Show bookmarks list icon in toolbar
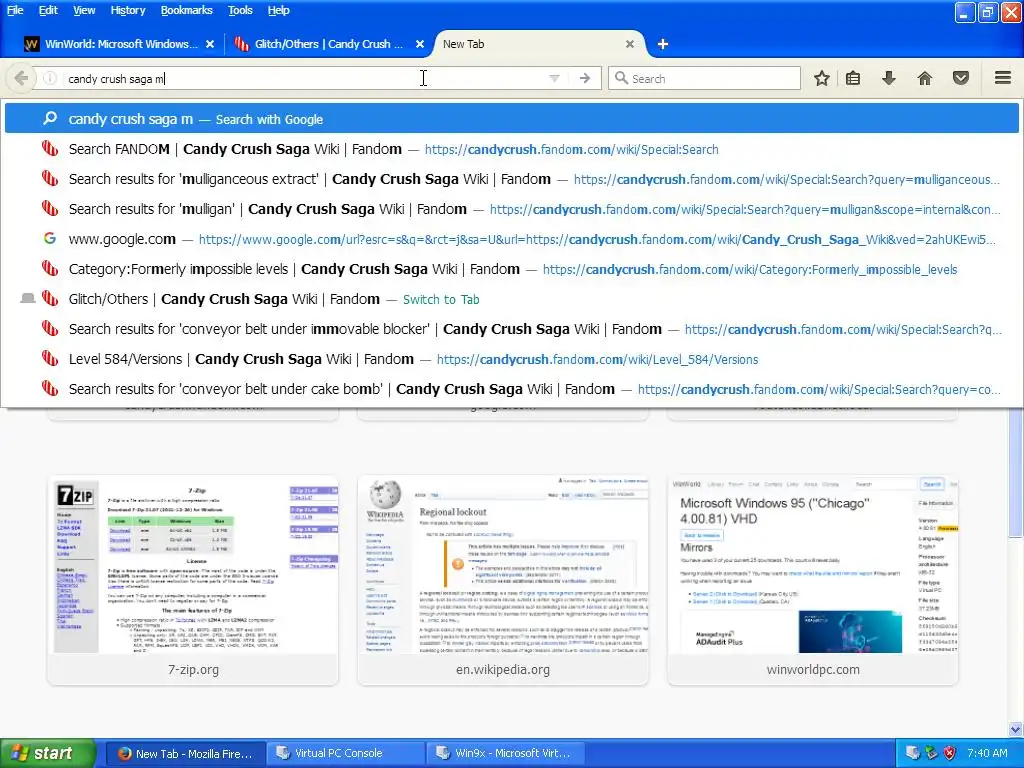This screenshot has height=768, width=1024. click(x=853, y=78)
